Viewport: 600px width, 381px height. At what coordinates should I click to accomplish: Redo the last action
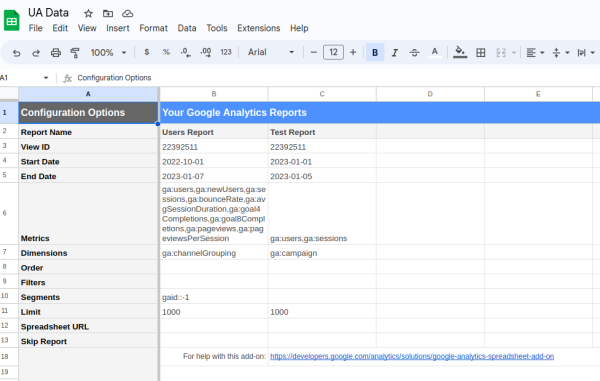(x=36, y=53)
